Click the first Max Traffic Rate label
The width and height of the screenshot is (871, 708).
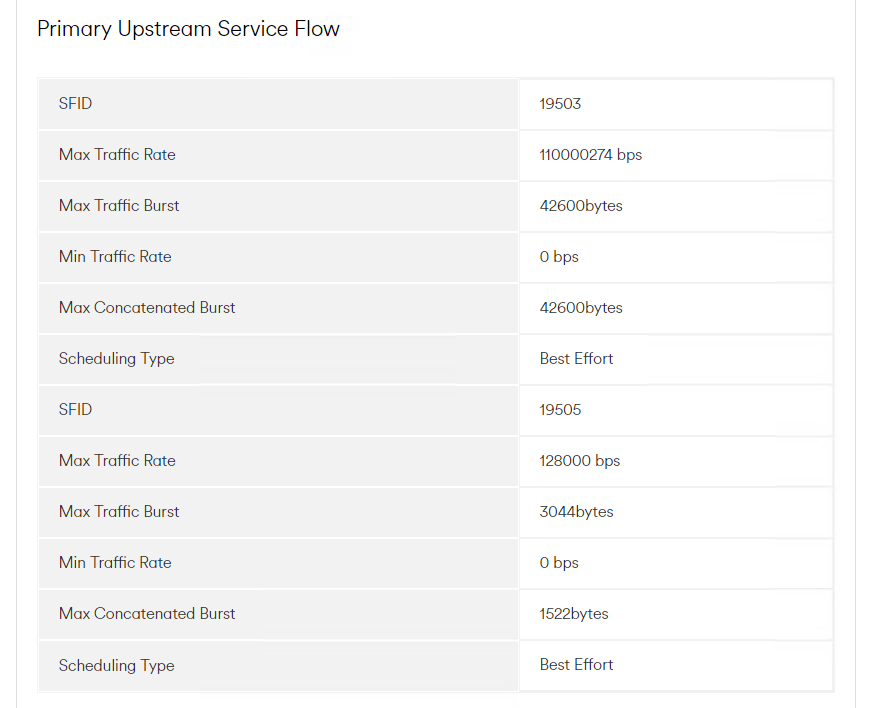(117, 155)
